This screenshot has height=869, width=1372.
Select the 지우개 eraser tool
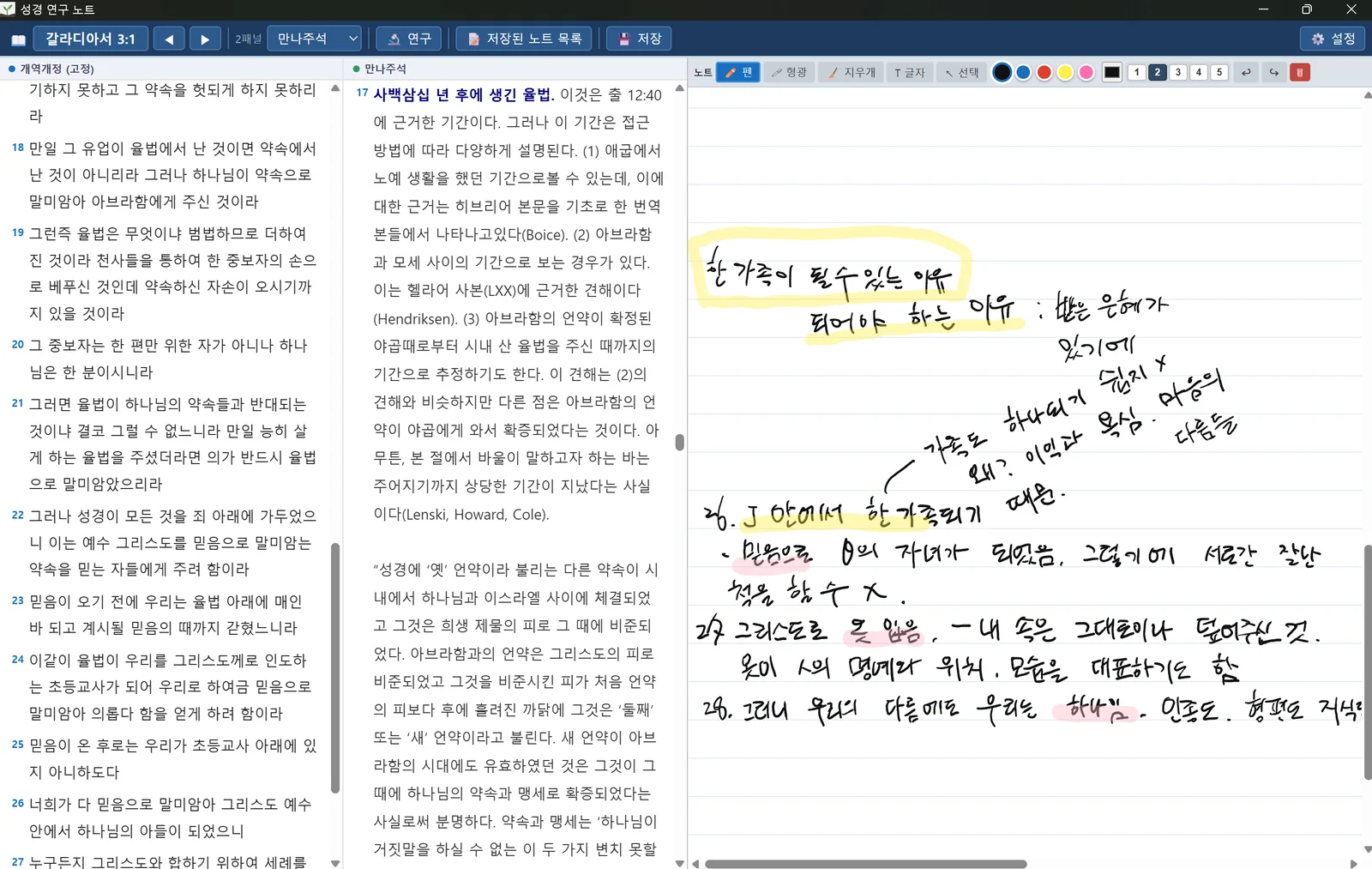pos(851,72)
